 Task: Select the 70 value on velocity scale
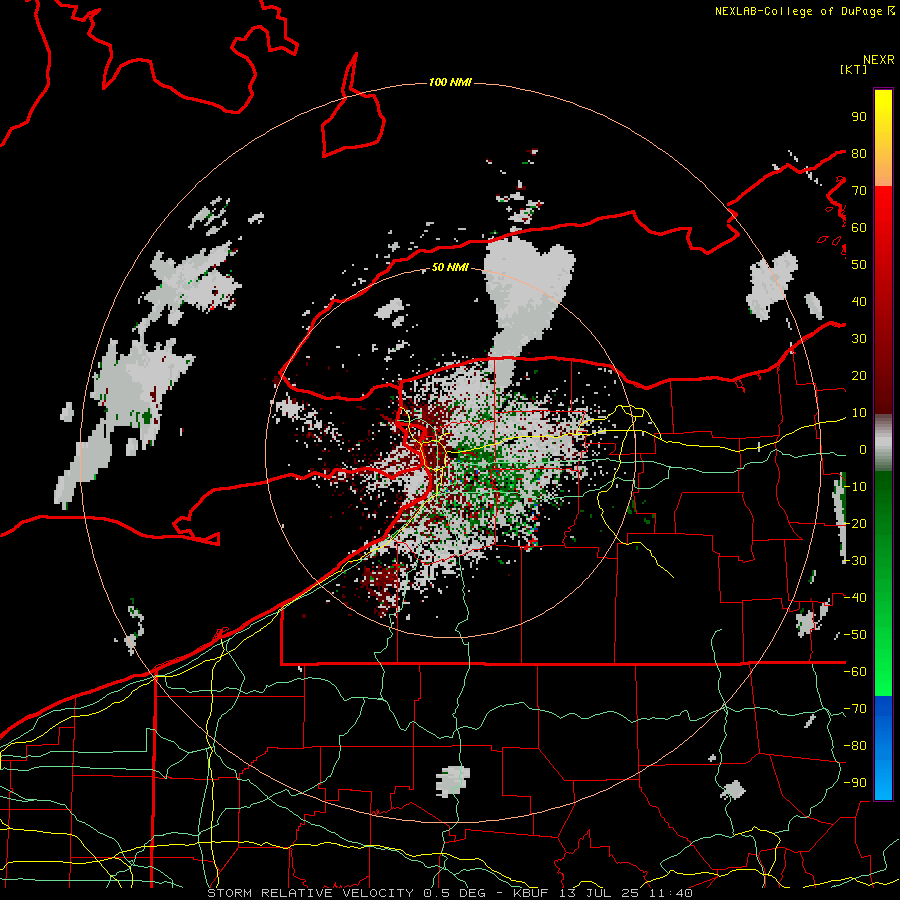click(859, 191)
